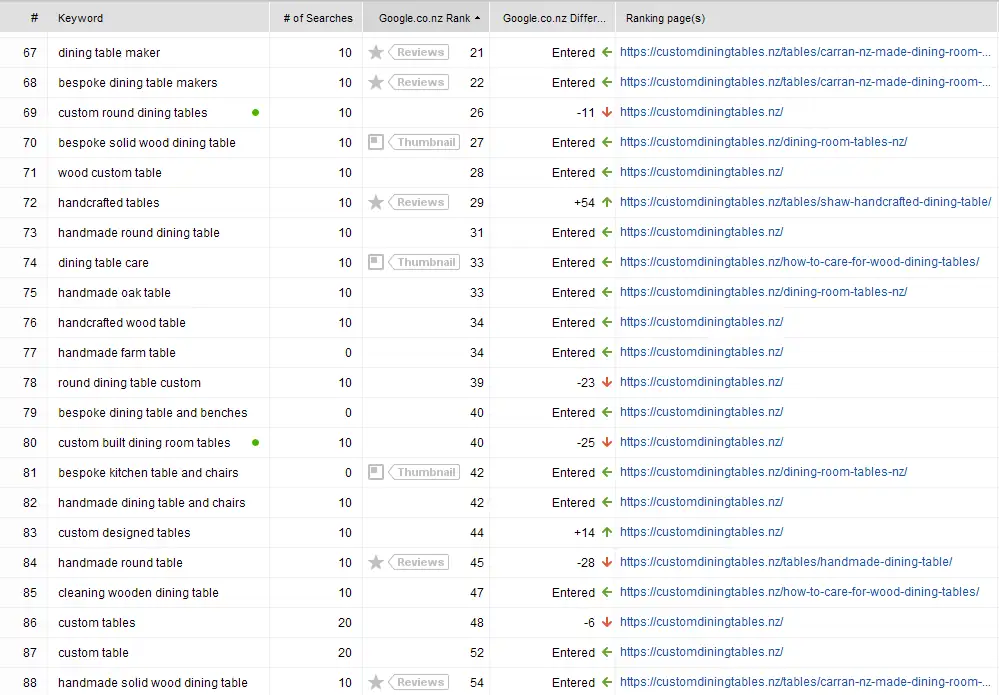Select keyword 'custom table'

point(93,653)
